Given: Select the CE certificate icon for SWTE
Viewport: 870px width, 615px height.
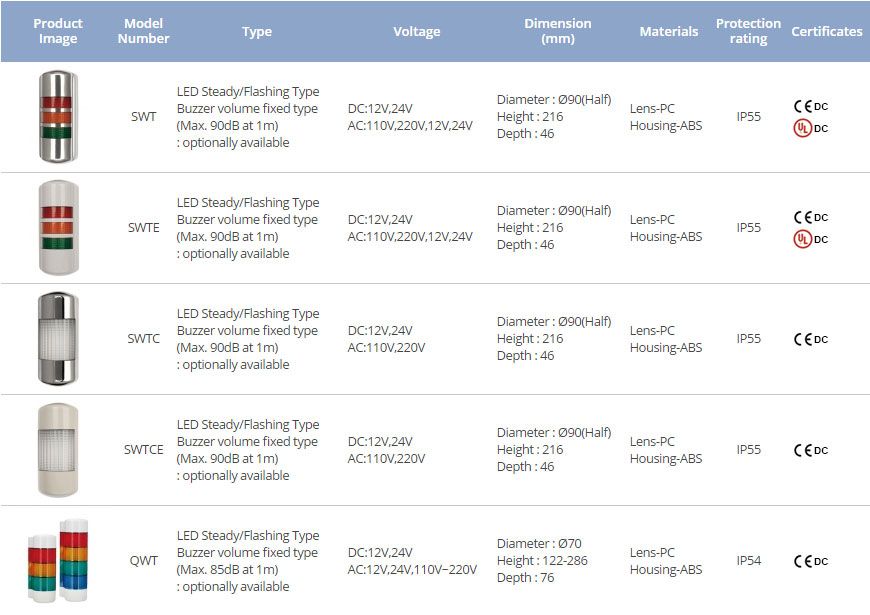Looking at the screenshot, I should [x=803, y=217].
